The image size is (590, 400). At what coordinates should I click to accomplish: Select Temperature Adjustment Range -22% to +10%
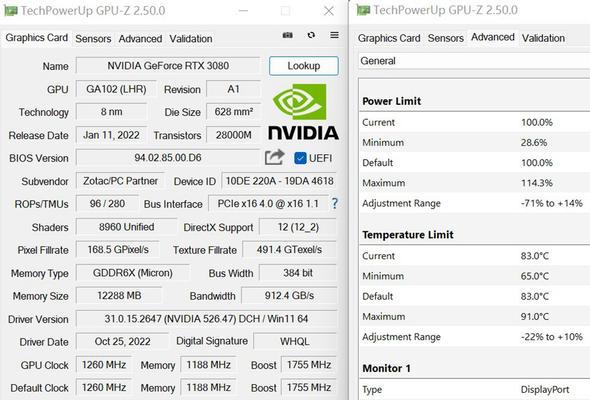(475, 337)
